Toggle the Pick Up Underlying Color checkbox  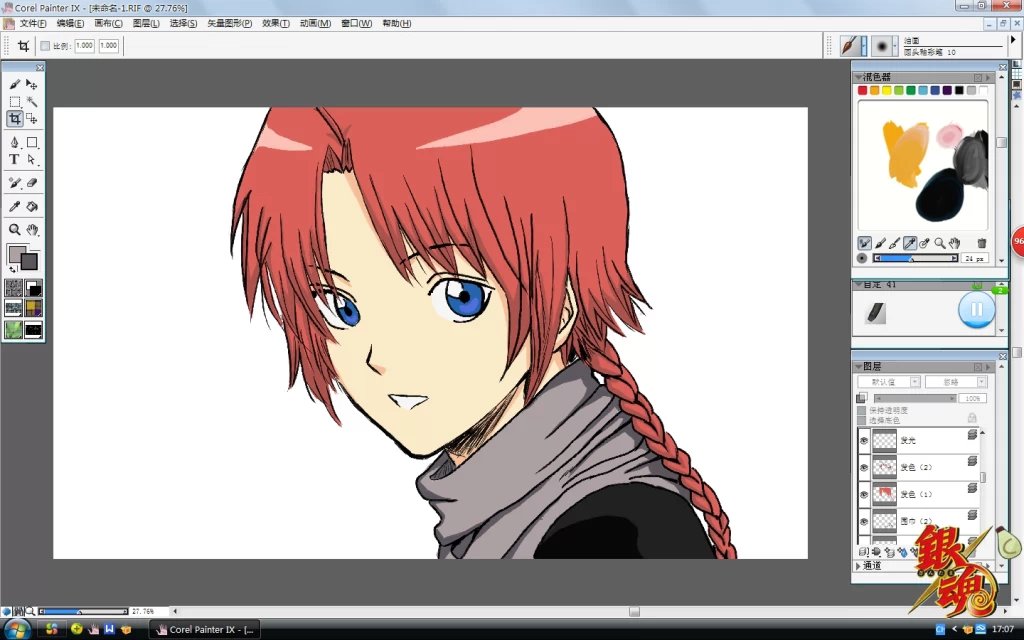pos(861,420)
